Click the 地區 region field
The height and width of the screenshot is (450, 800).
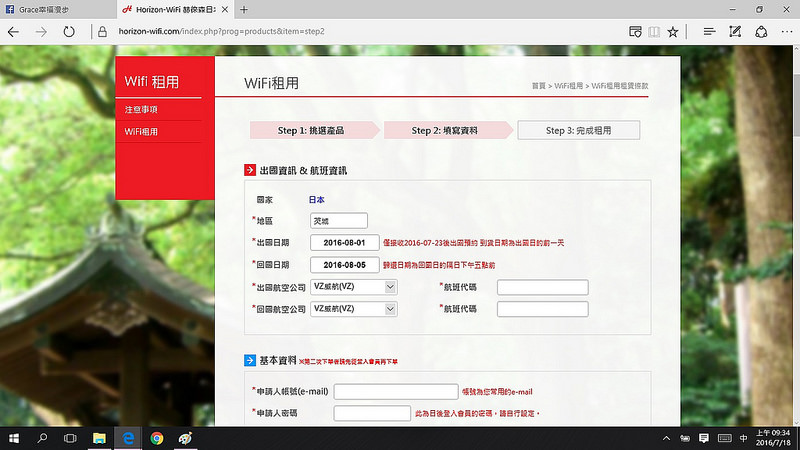tap(339, 221)
